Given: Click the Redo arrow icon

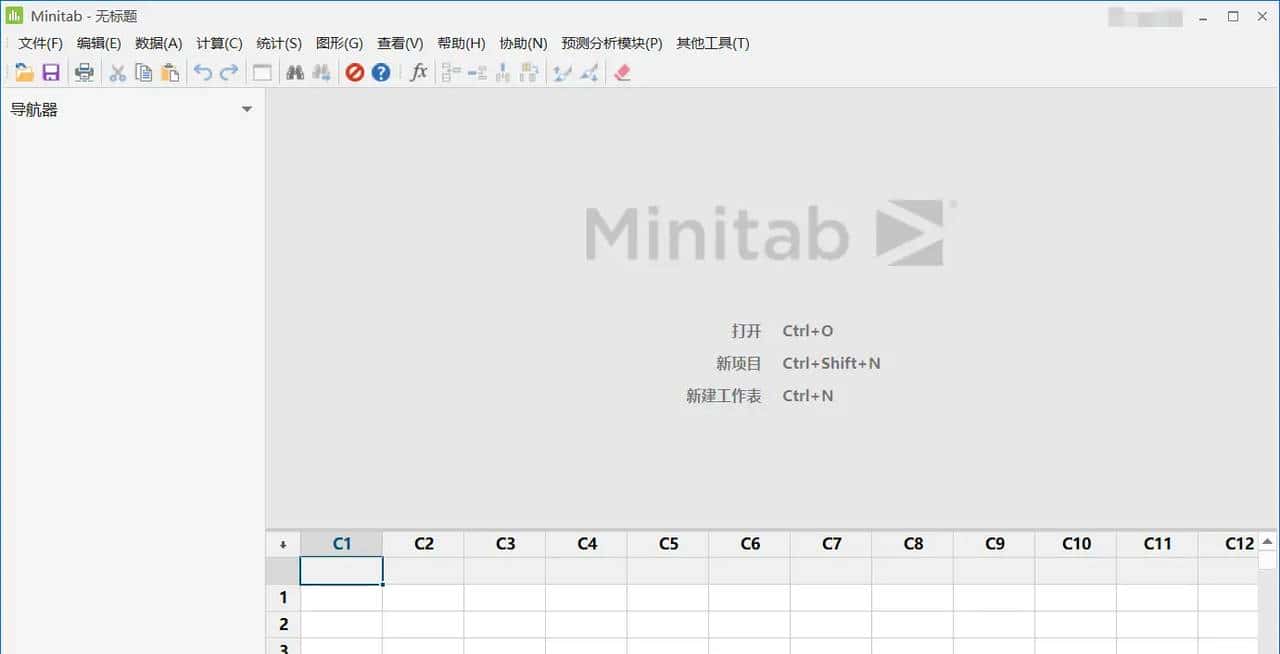Looking at the screenshot, I should pyautogui.click(x=229, y=71).
